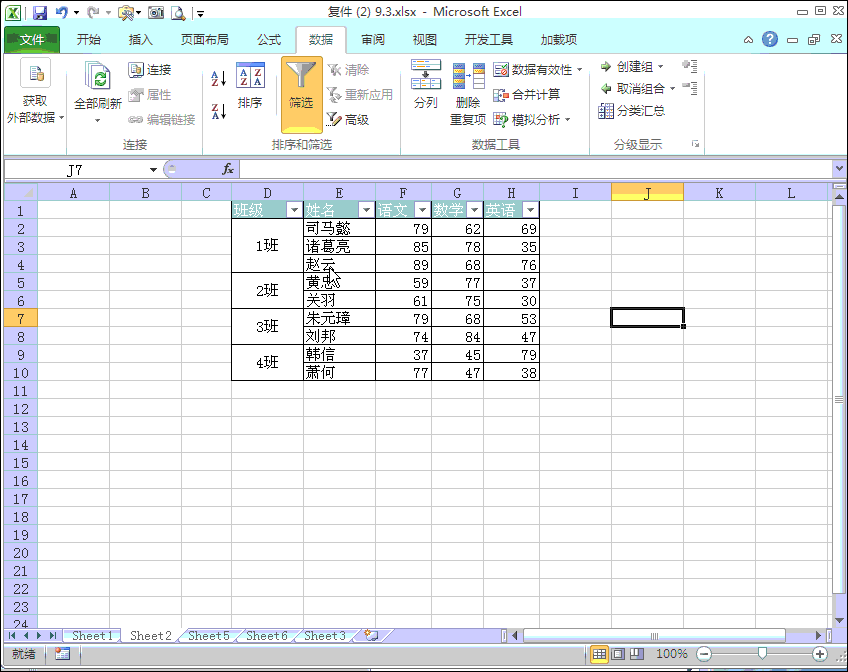Switch to the View (视图) tab
This screenshot has width=848, height=672.
coord(425,39)
